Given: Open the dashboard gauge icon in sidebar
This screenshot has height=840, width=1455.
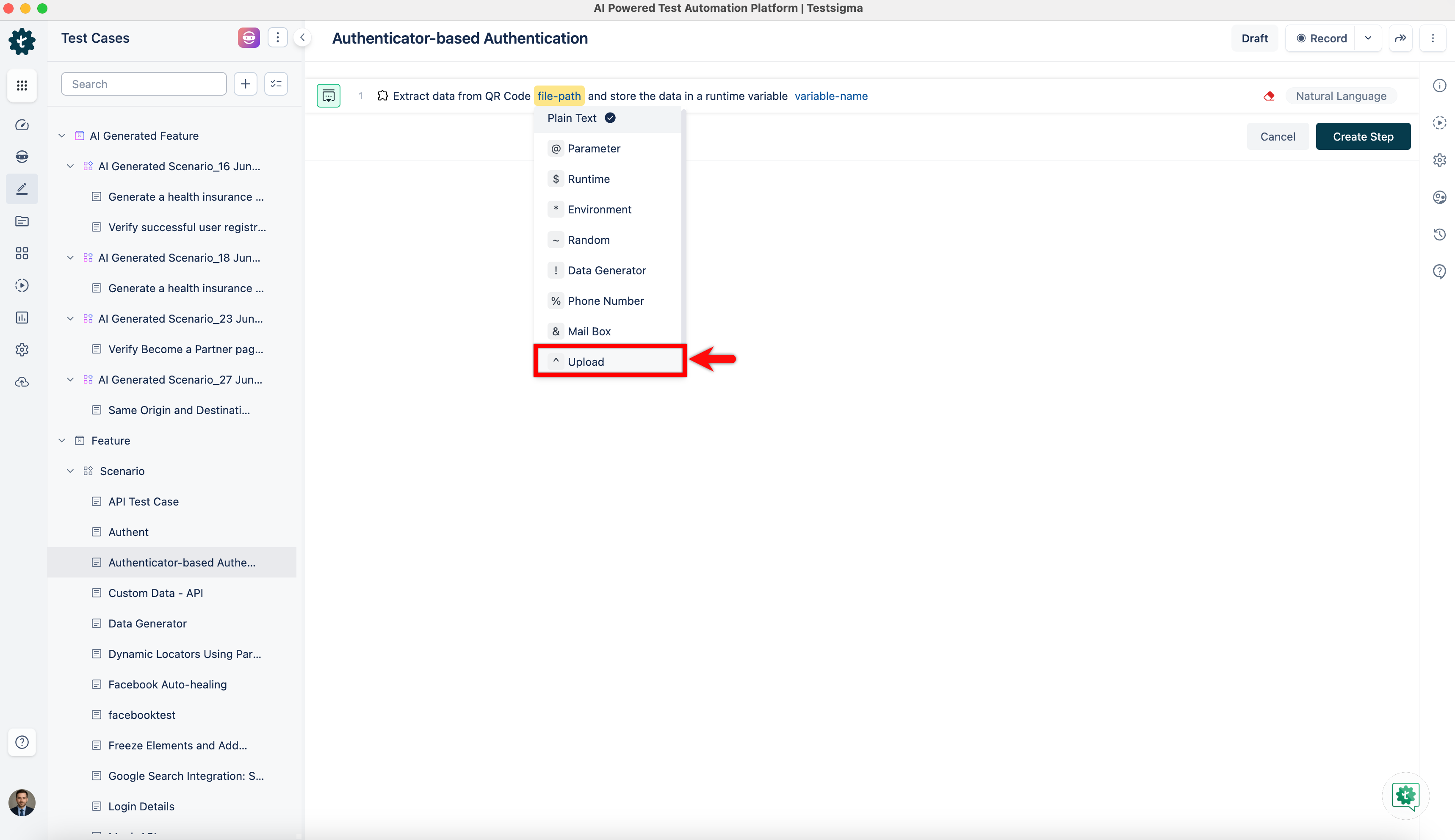Looking at the screenshot, I should tap(22, 124).
